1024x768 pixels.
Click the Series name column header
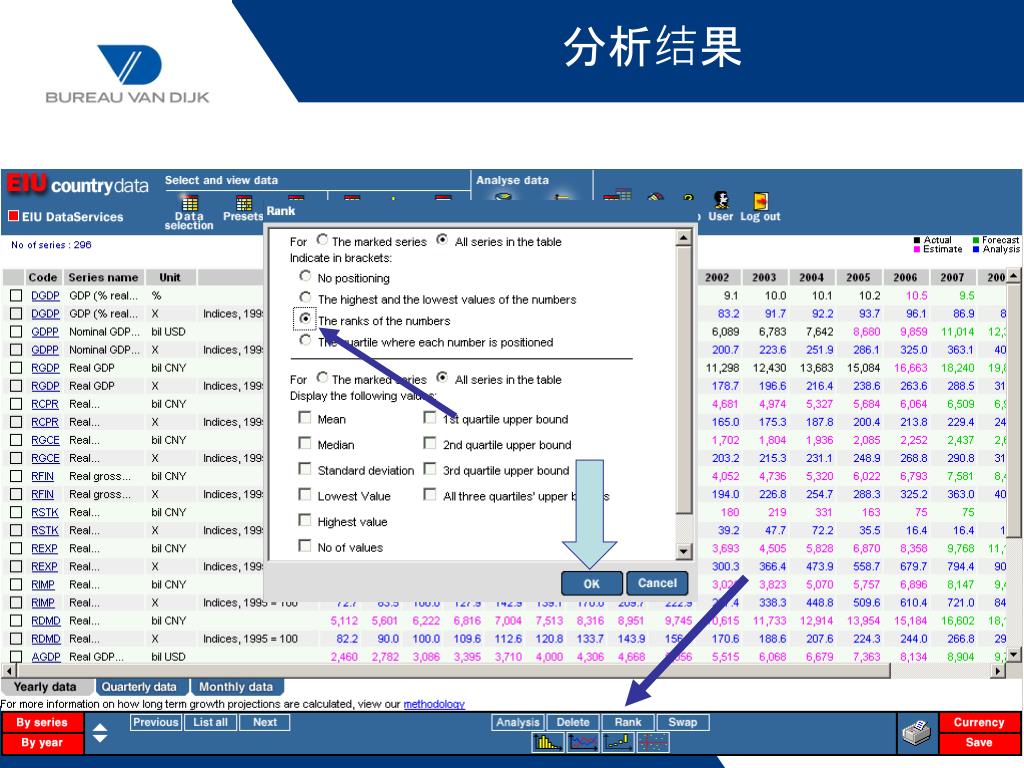(103, 277)
